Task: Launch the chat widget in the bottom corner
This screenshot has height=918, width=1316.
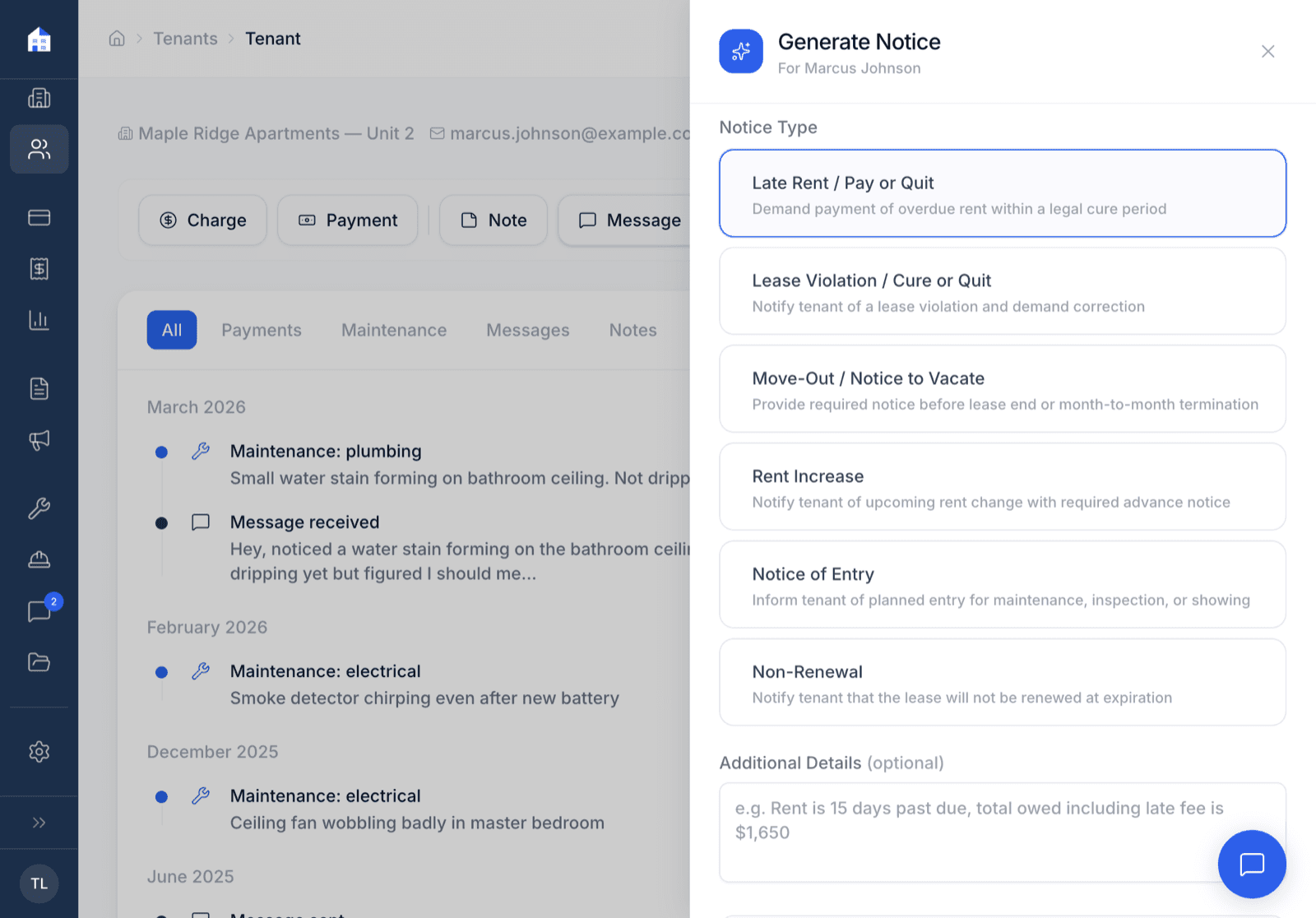Action: point(1251,864)
